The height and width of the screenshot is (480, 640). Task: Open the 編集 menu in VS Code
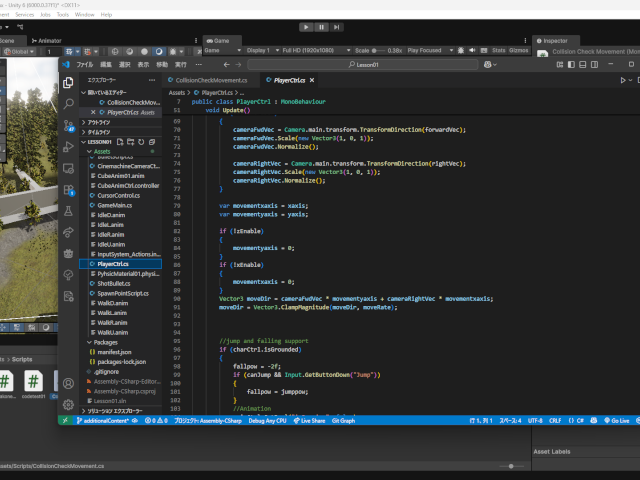pyautogui.click(x=106, y=64)
